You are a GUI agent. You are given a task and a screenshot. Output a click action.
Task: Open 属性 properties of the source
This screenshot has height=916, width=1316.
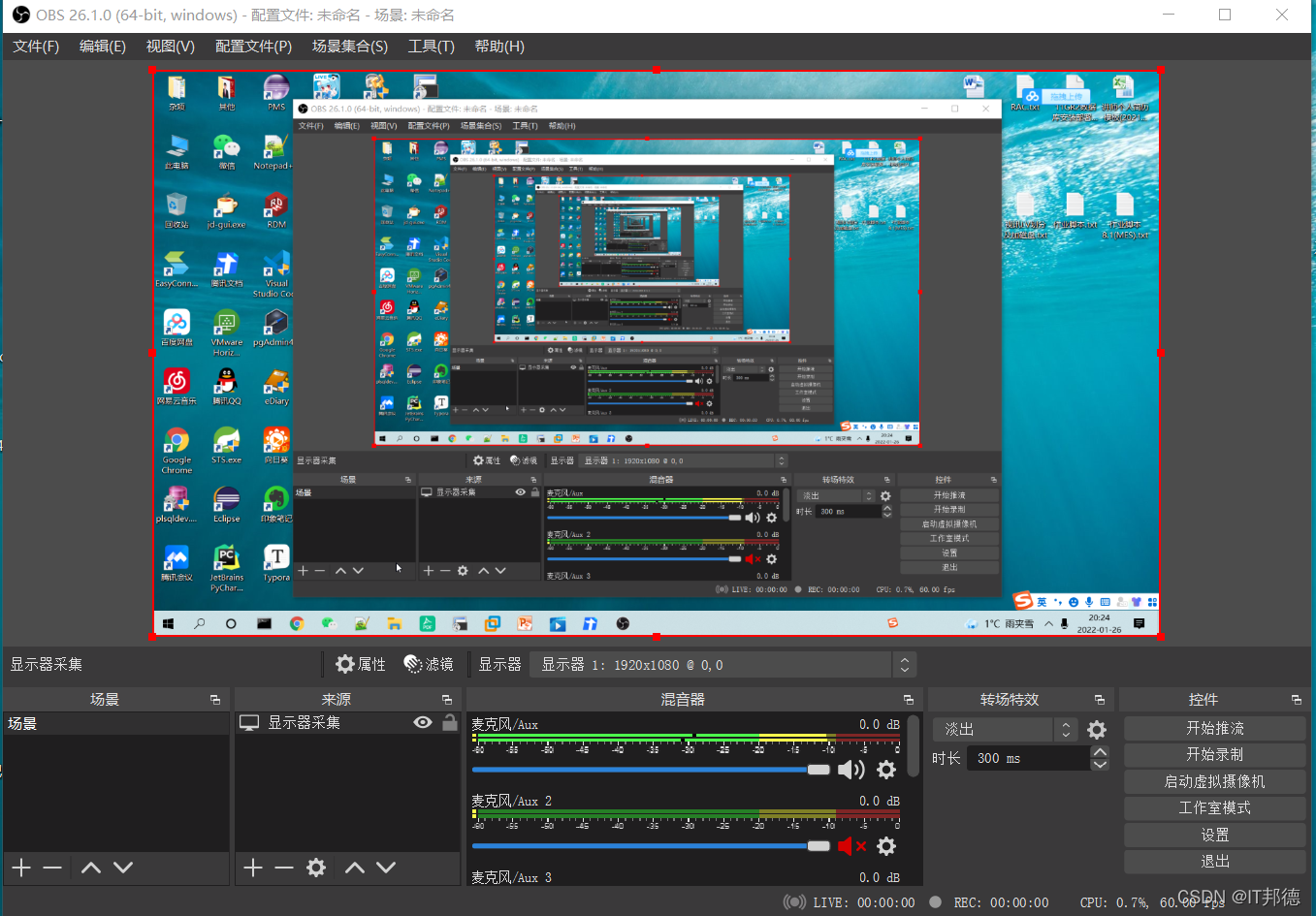click(361, 664)
